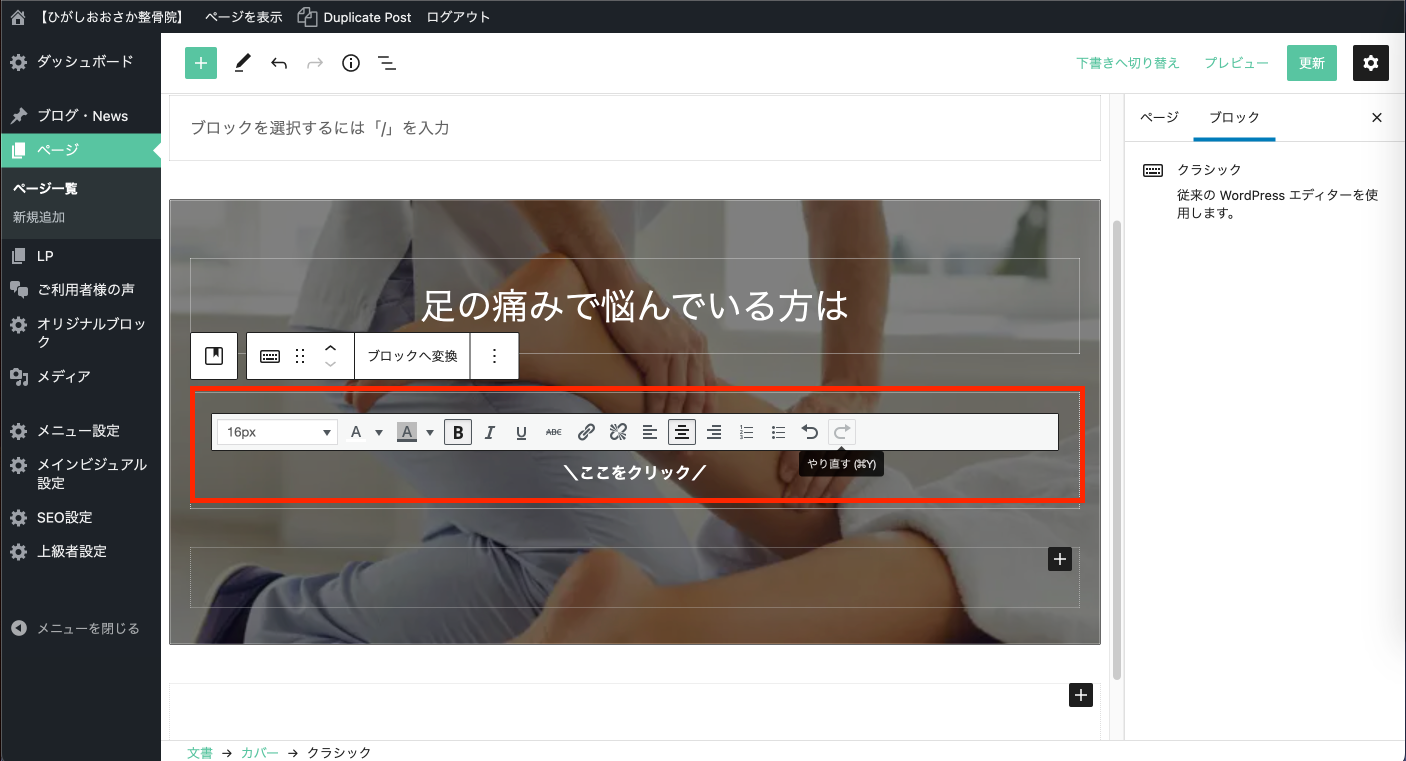Screen dimensions: 1406x761
Task: Click the green block inserter plus button
Action: click(201, 63)
